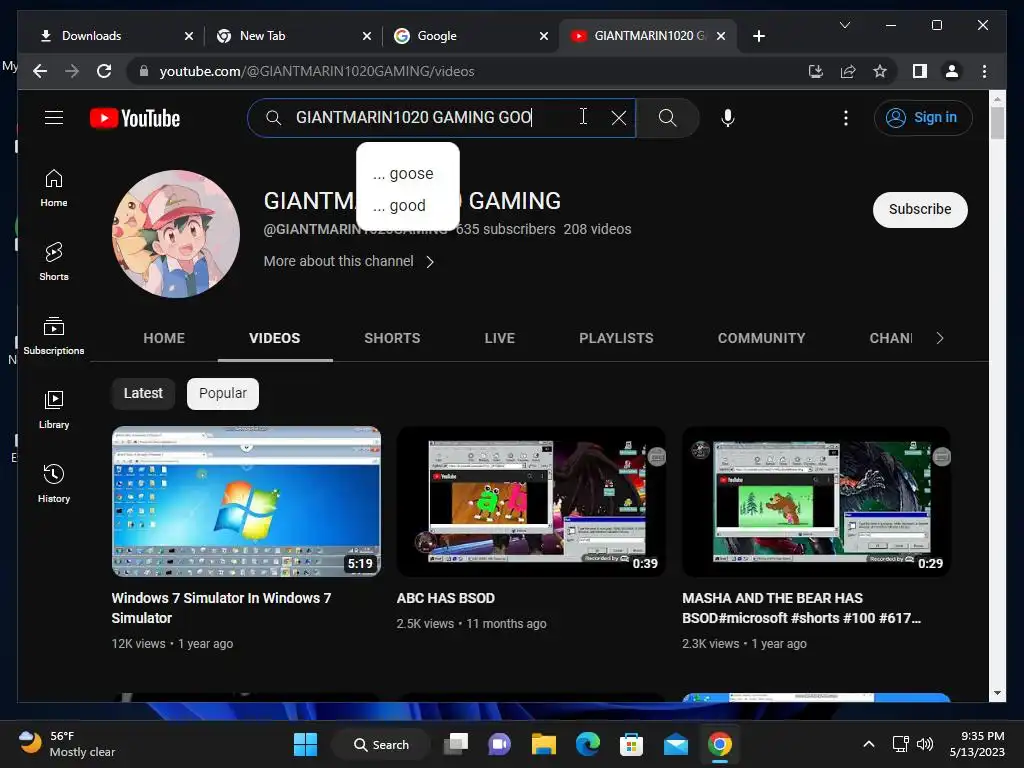Go forward with the browser forward arrow
Screen dimensions: 1024x768
pyautogui.click(x=72, y=71)
